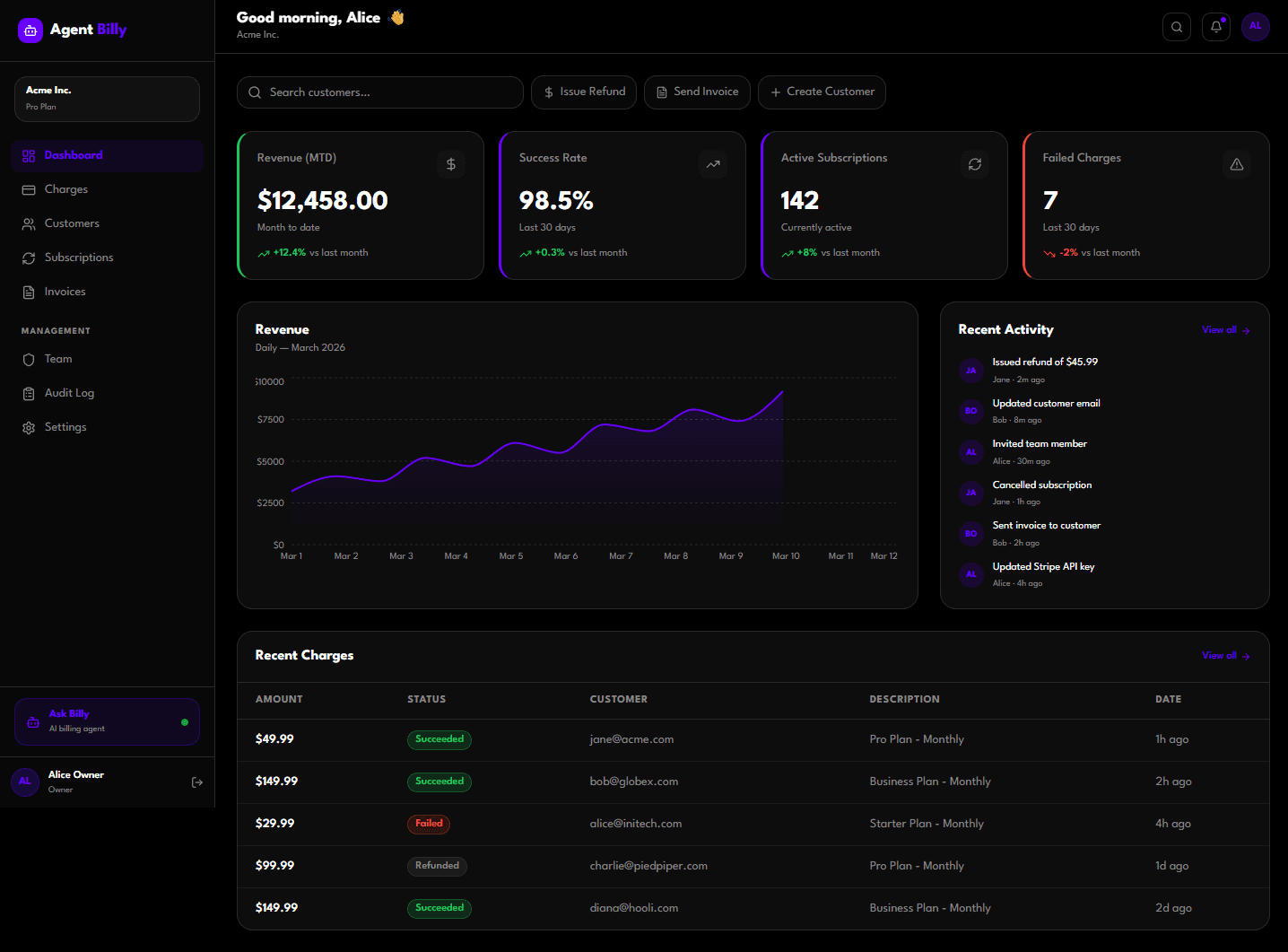
Task: Click the Issue Refund button
Action: click(x=583, y=92)
